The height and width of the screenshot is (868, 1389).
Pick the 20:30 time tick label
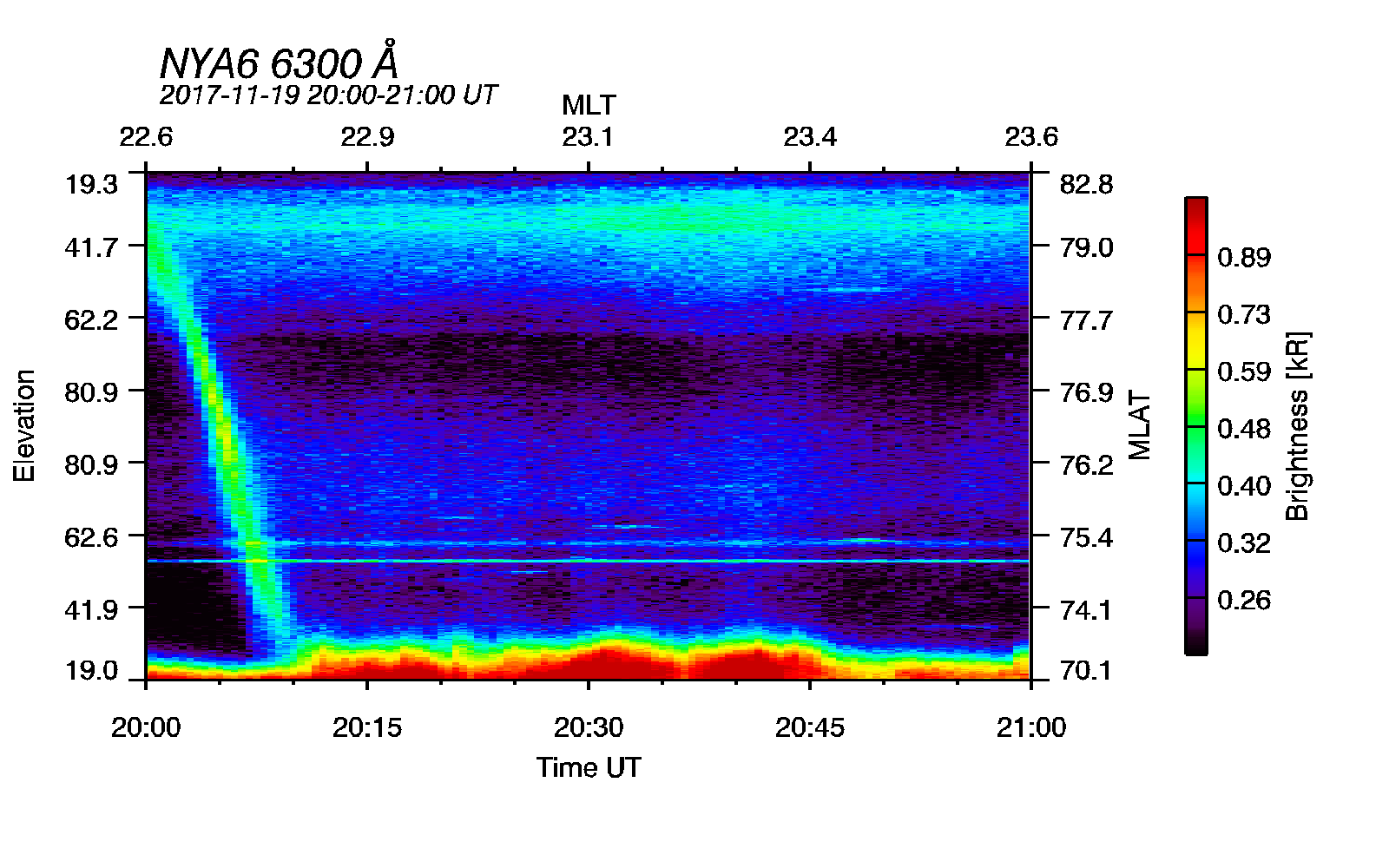point(589,727)
